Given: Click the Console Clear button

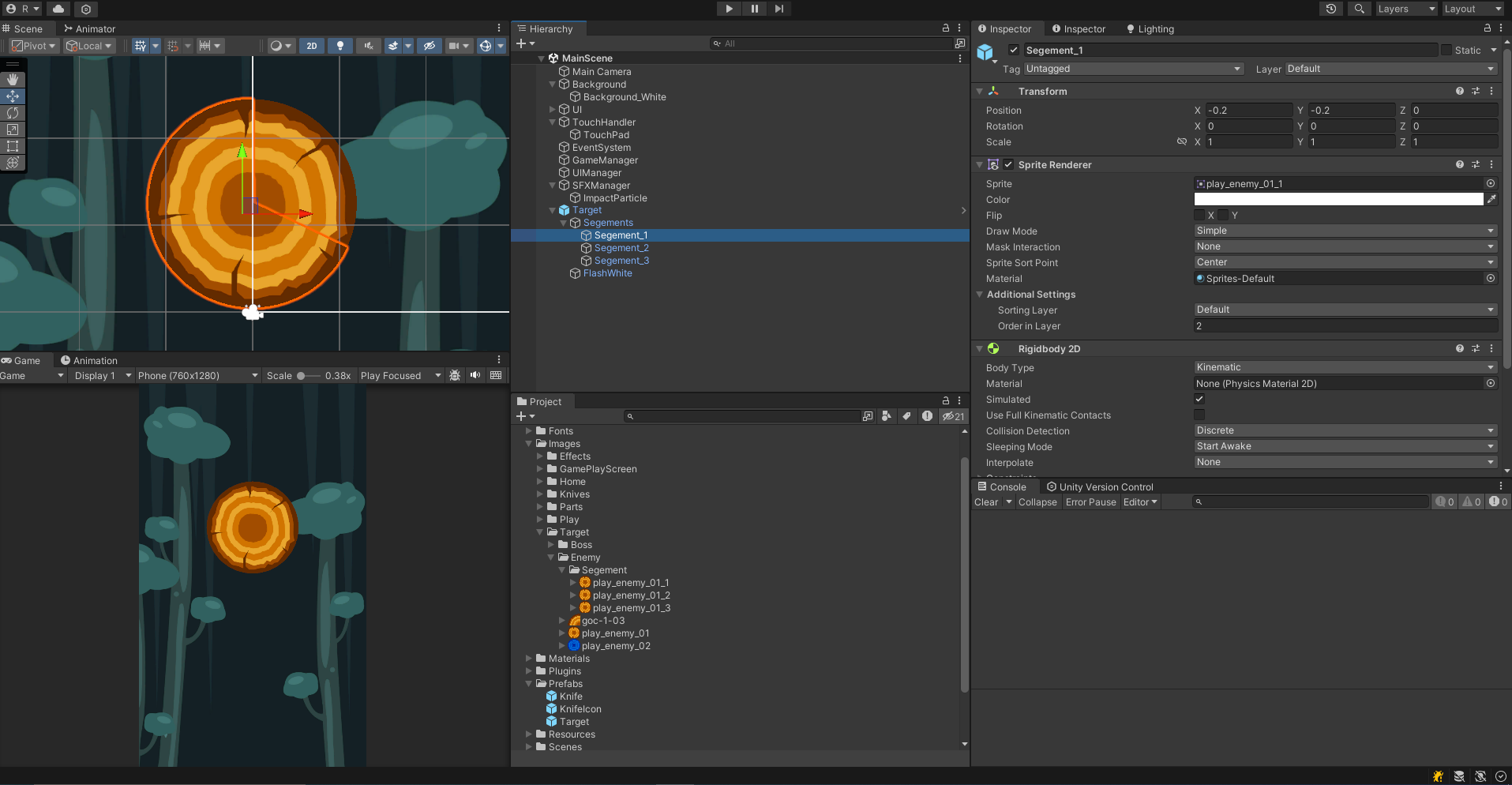Looking at the screenshot, I should pyautogui.click(x=986, y=502).
